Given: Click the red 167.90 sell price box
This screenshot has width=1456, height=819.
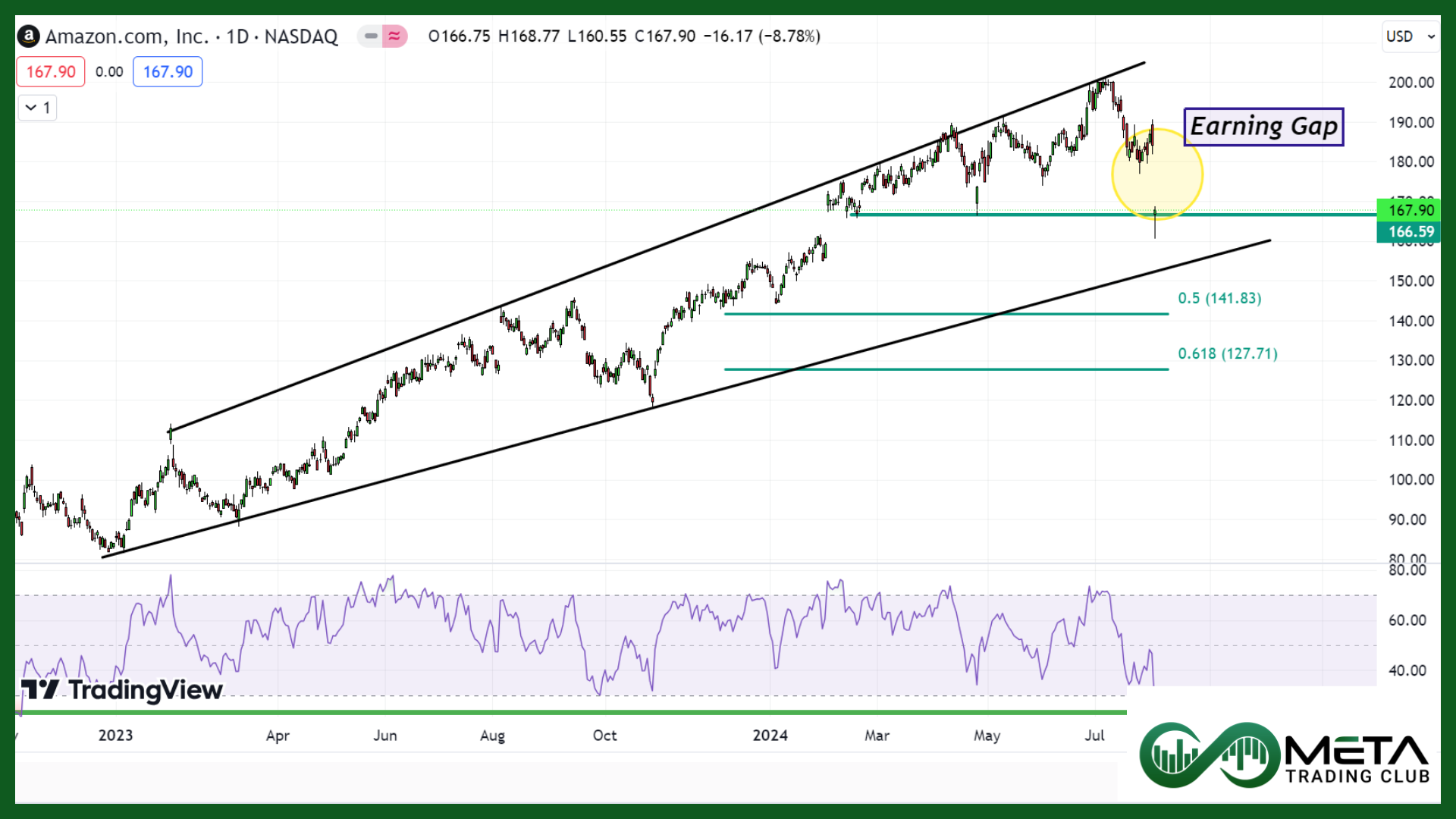Looking at the screenshot, I should [51, 72].
